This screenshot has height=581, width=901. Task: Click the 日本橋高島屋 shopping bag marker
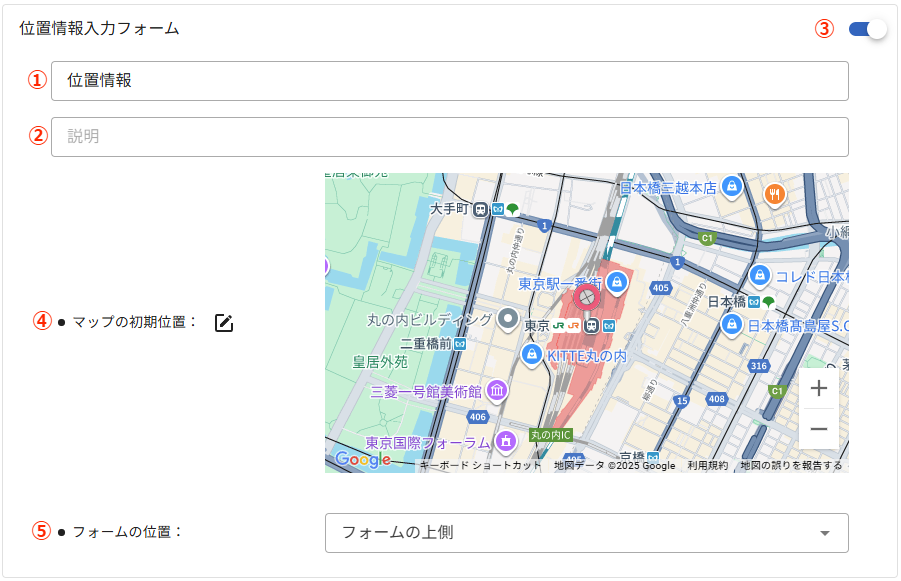(732, 326)
